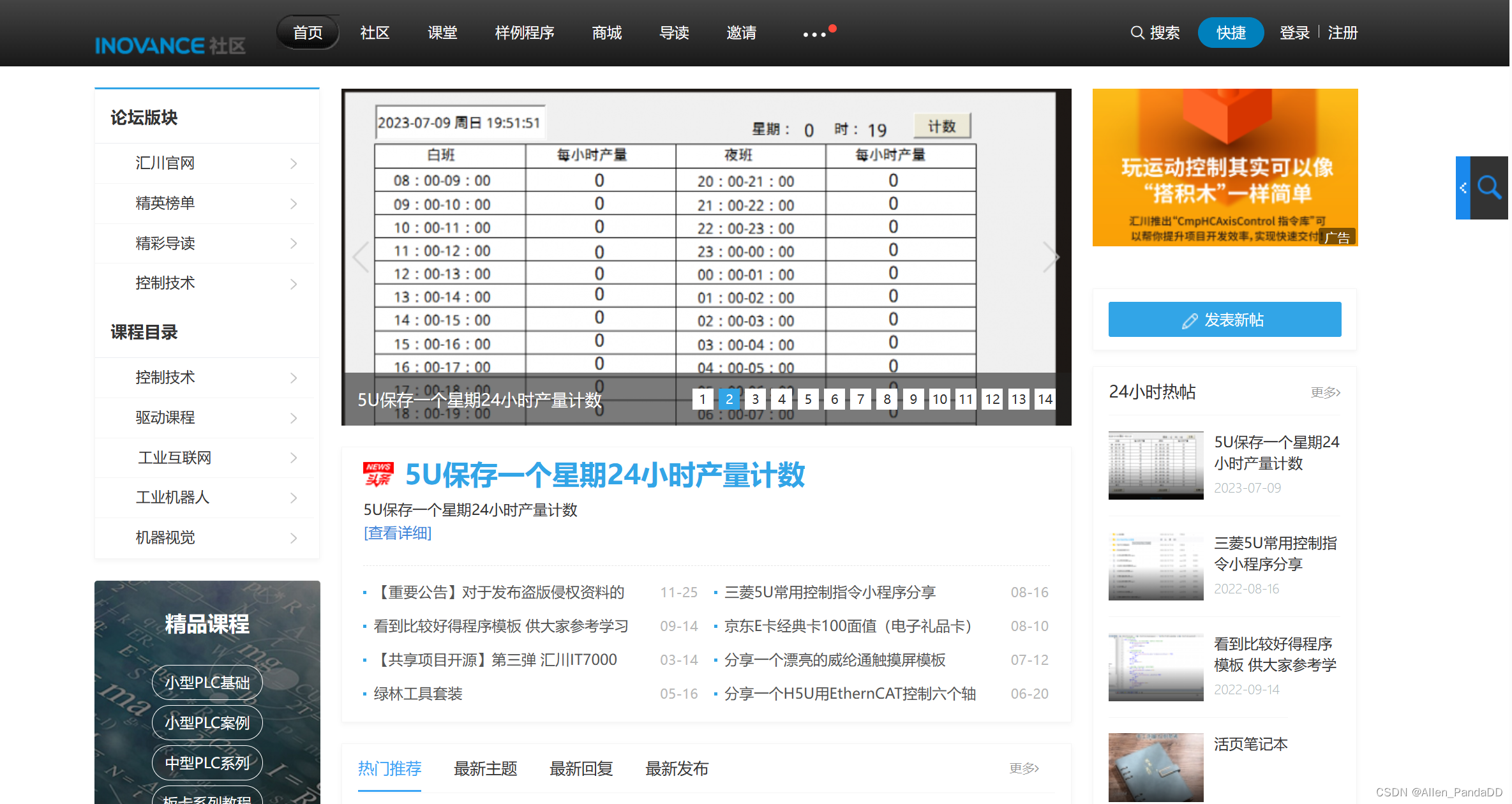Click 更多 next to 24小时热帖

(x=1326, y=392)
